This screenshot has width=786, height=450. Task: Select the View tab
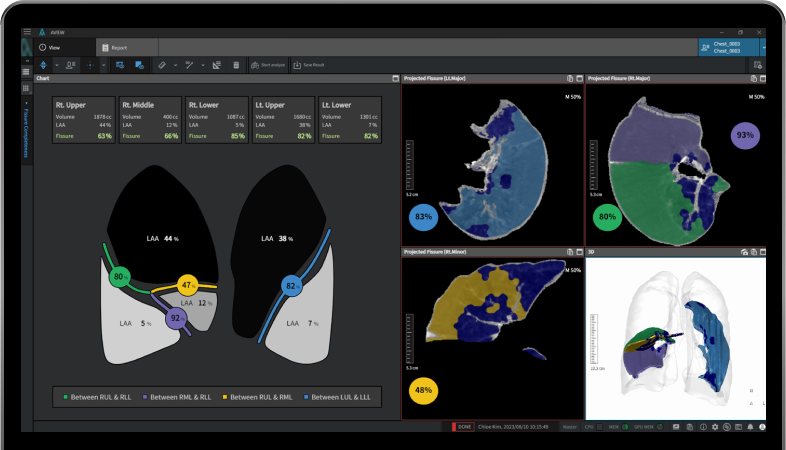(x=50, y=47)
